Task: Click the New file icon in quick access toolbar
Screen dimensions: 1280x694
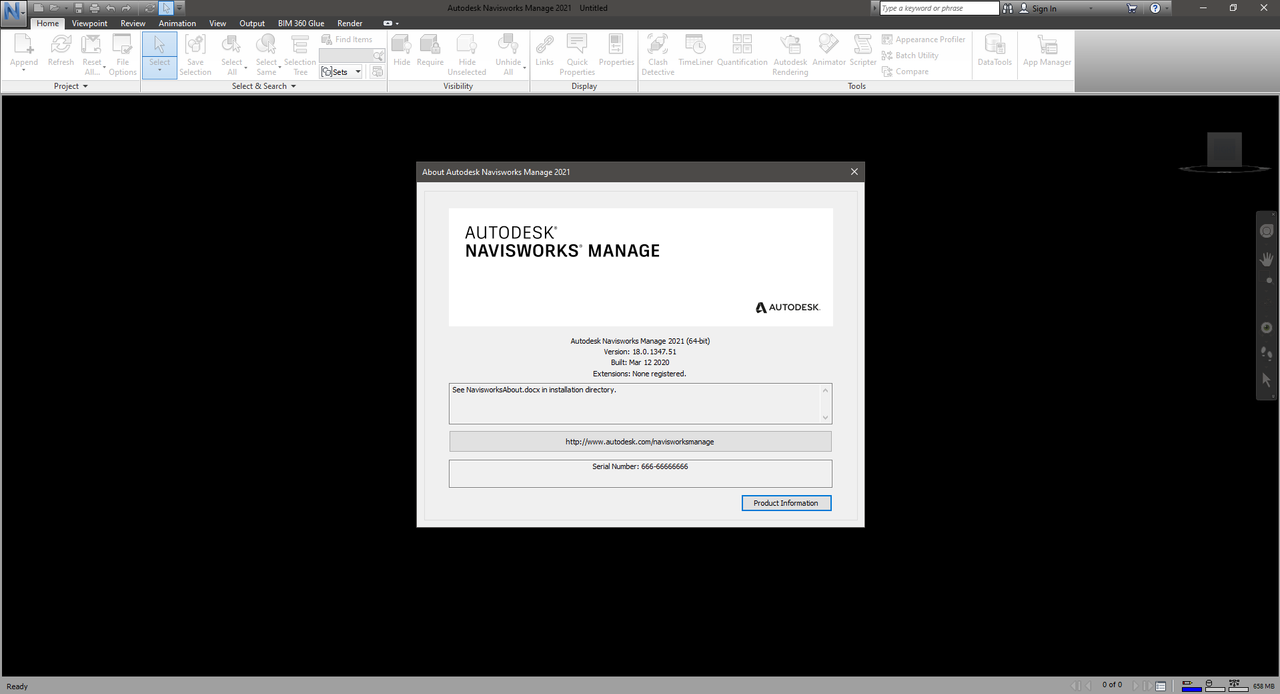Action: [x=39, y=8]
